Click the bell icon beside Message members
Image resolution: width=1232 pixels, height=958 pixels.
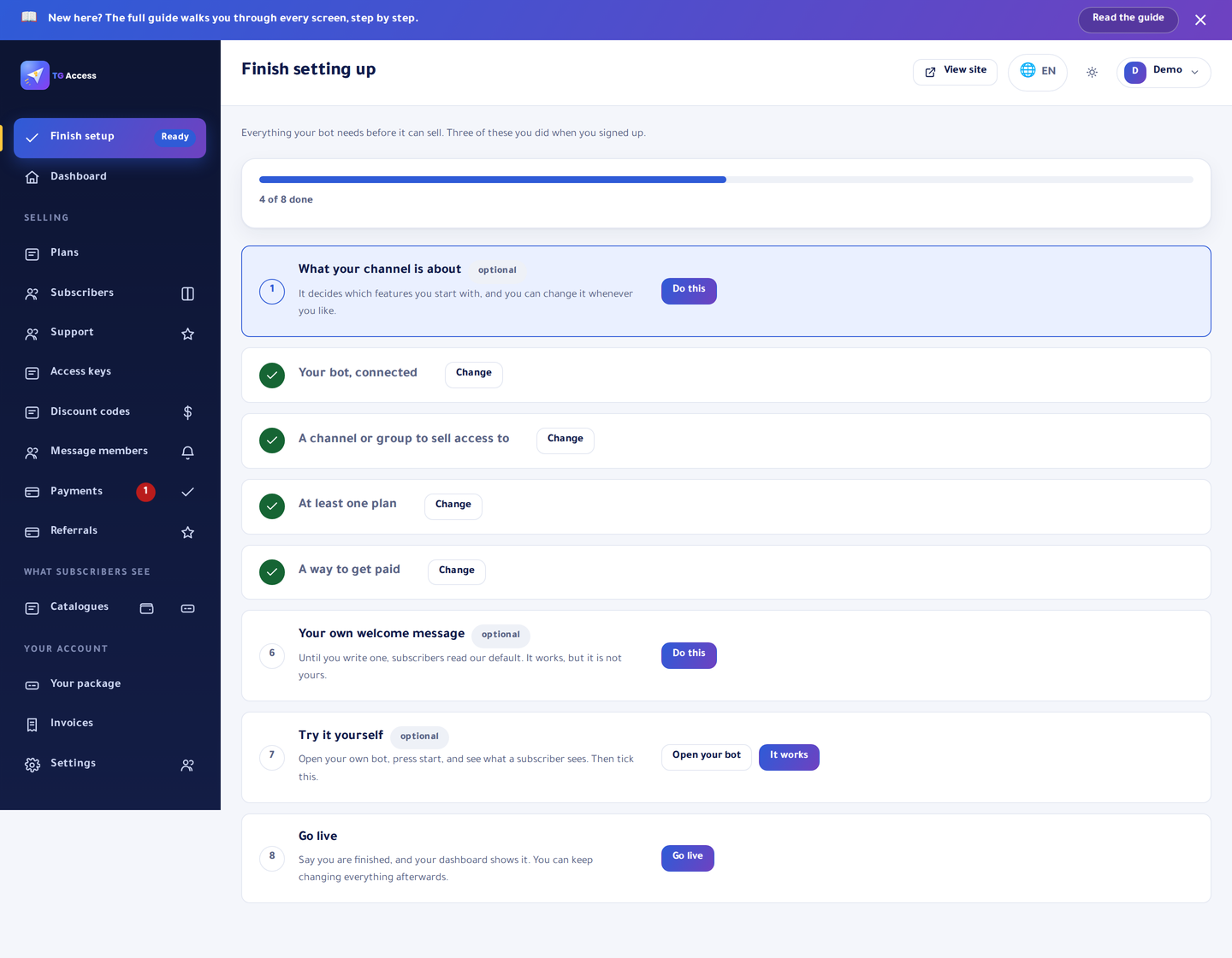[187, 452]
